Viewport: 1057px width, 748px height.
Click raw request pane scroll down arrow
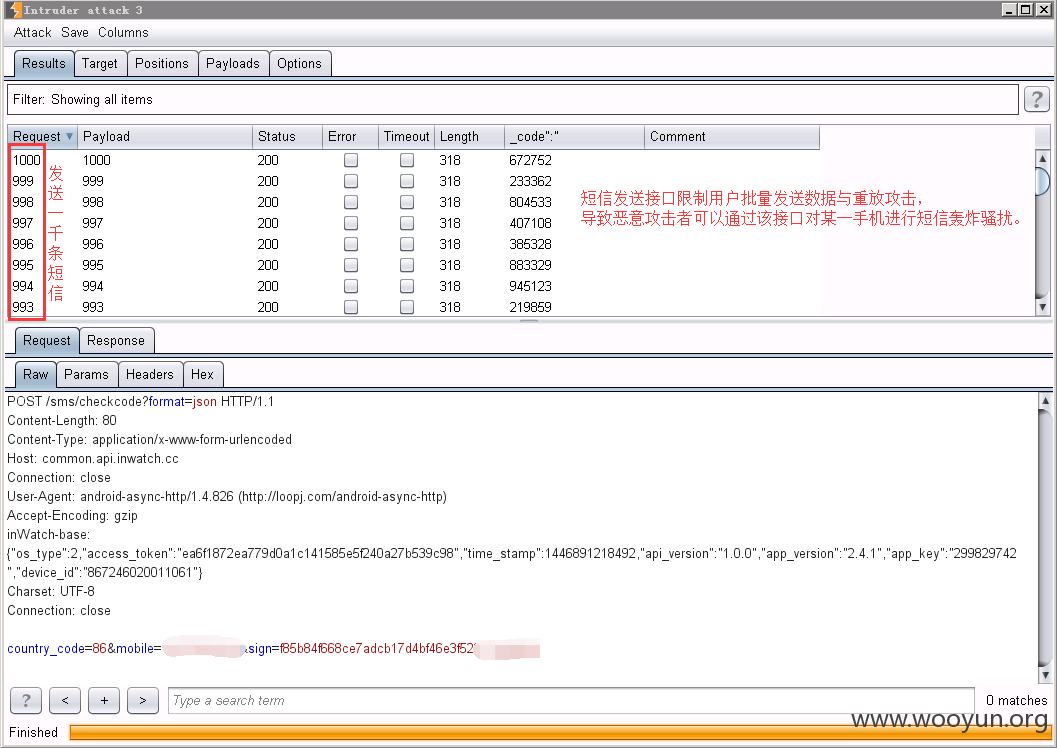(1045, 674)
